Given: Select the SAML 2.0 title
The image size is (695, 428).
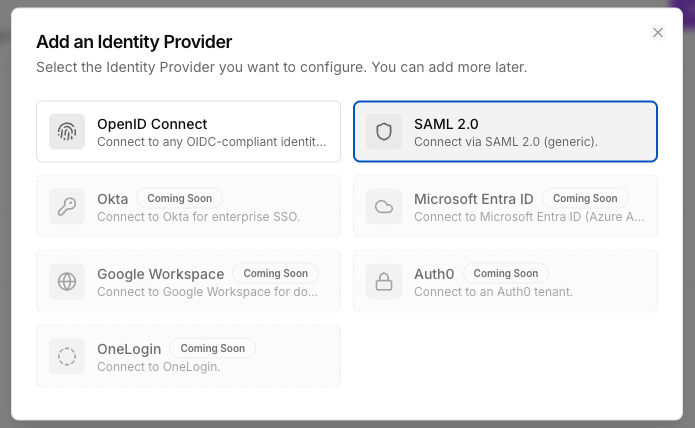Looking at the screenshot, I should coord(446,124).
